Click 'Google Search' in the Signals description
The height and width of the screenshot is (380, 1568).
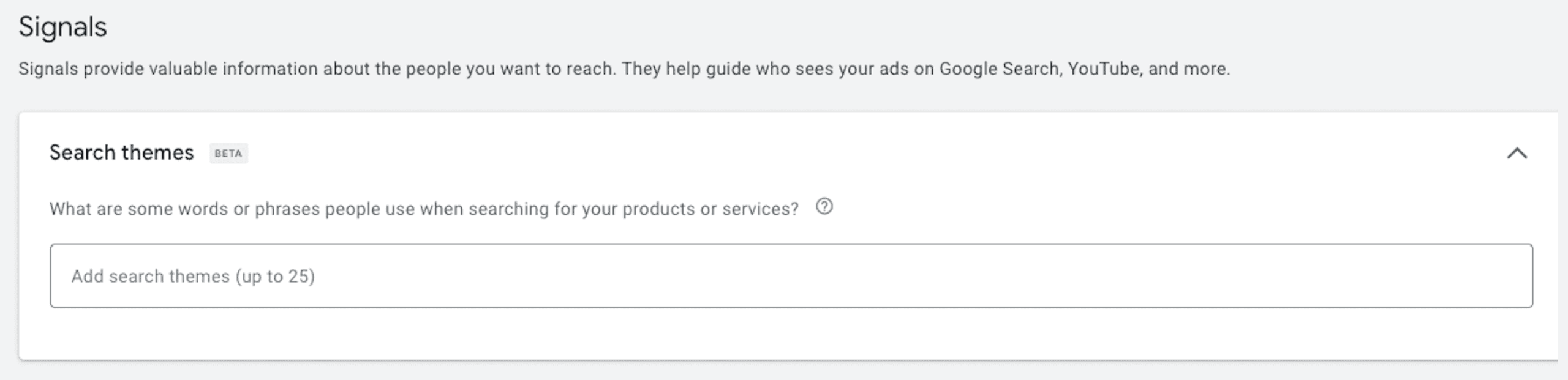click(x=1000, y=69)
